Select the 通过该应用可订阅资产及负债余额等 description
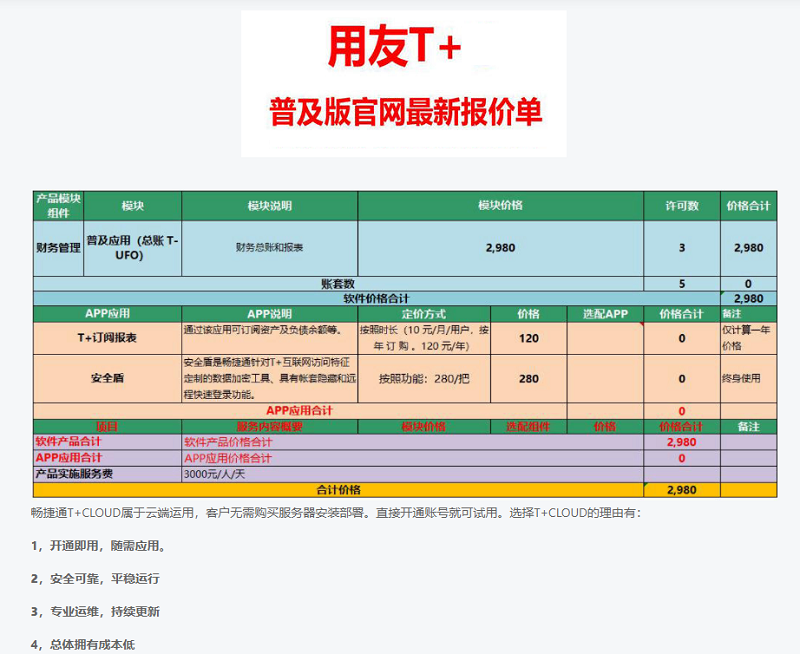Viewport: 800px width, 654px height. point(269,338)
